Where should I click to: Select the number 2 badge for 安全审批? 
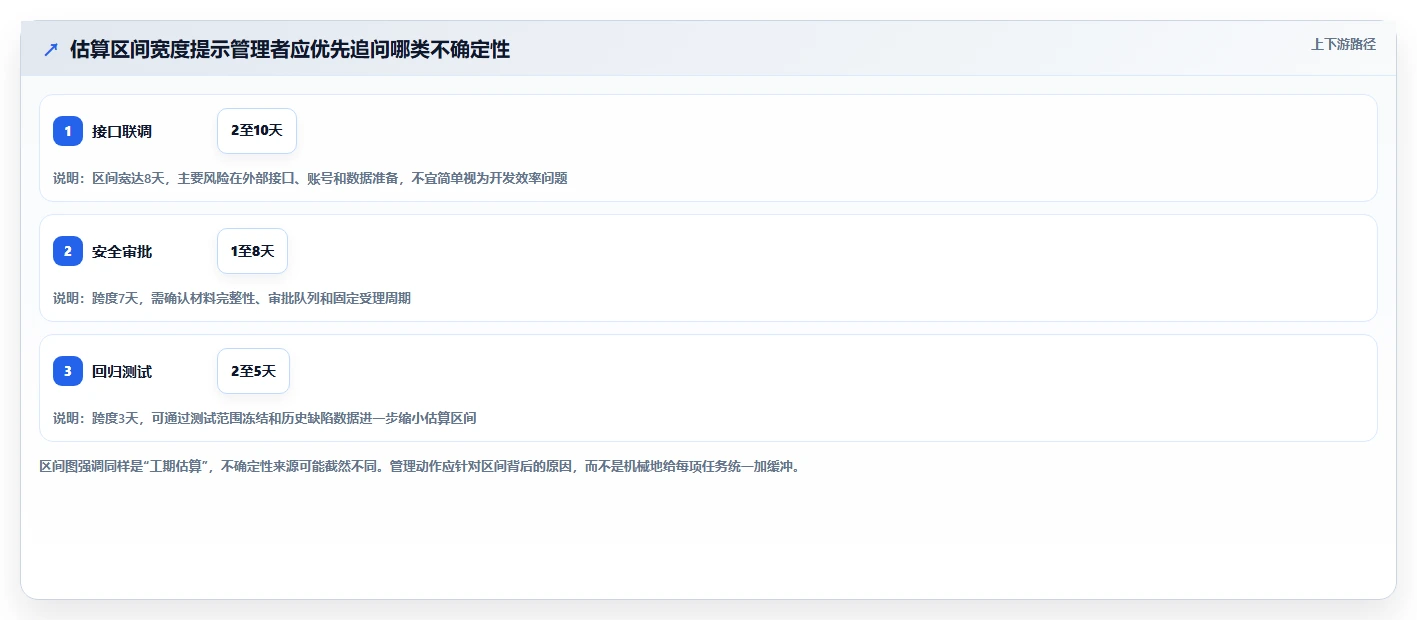click(x=68, y=251)
